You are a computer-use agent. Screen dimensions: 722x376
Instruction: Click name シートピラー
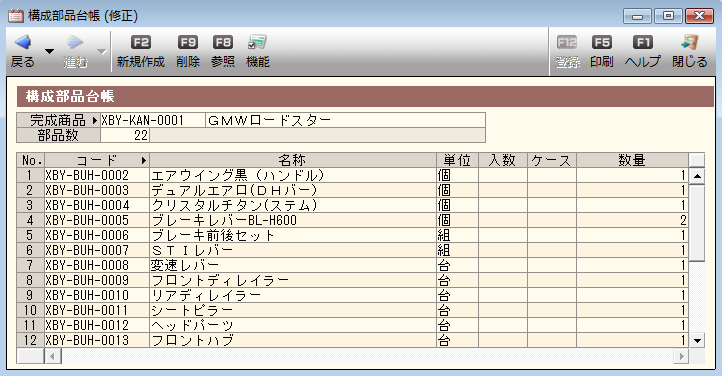coord(192,310)
